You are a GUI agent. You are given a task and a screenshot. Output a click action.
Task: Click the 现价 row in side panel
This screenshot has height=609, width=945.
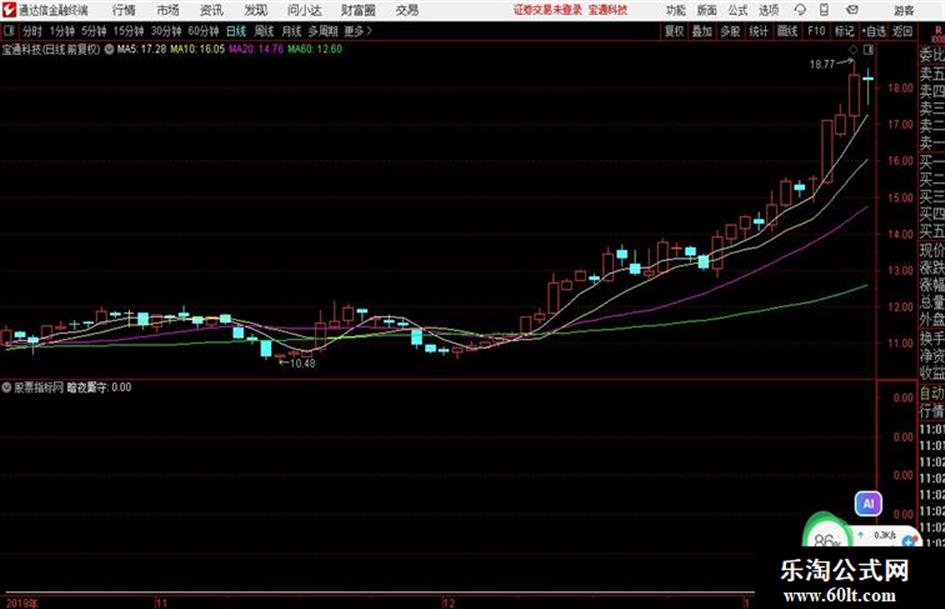point(932,250)
